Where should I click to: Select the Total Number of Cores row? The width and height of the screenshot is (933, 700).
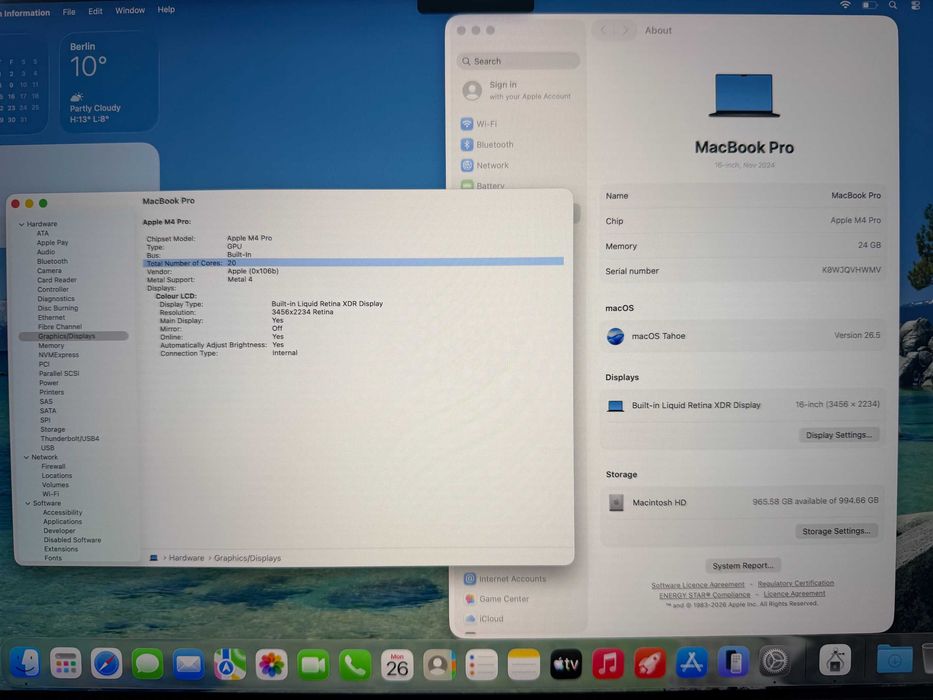353,262
